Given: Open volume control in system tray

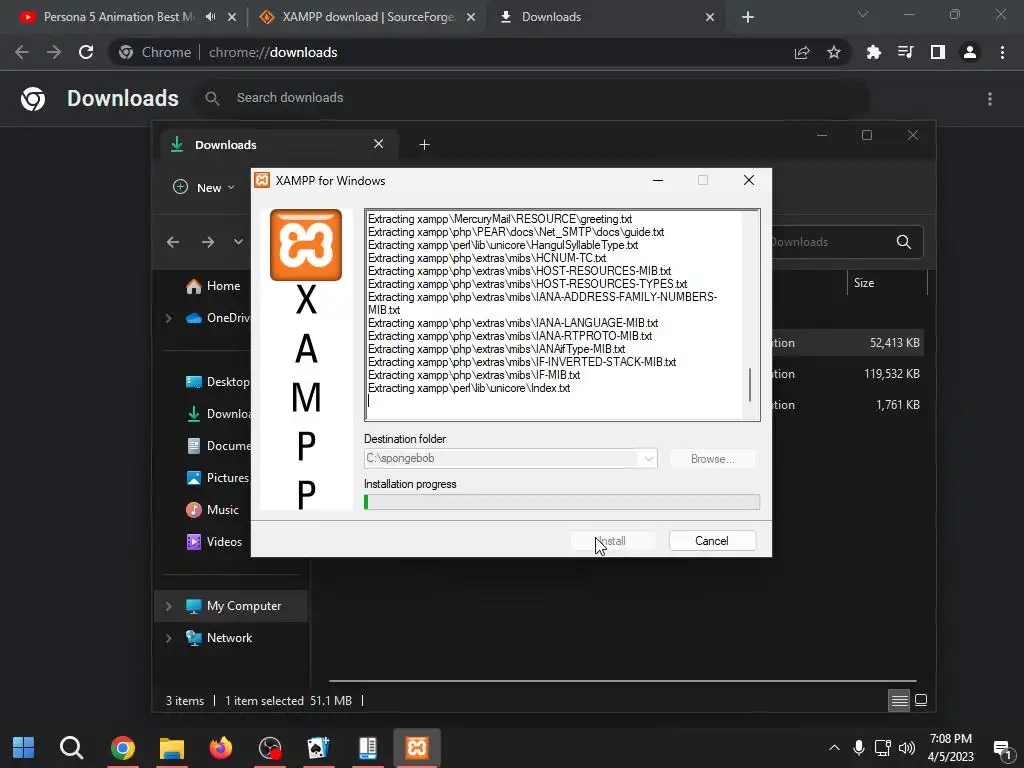Looking at the screenshot, I should click(x=907, y=748).
